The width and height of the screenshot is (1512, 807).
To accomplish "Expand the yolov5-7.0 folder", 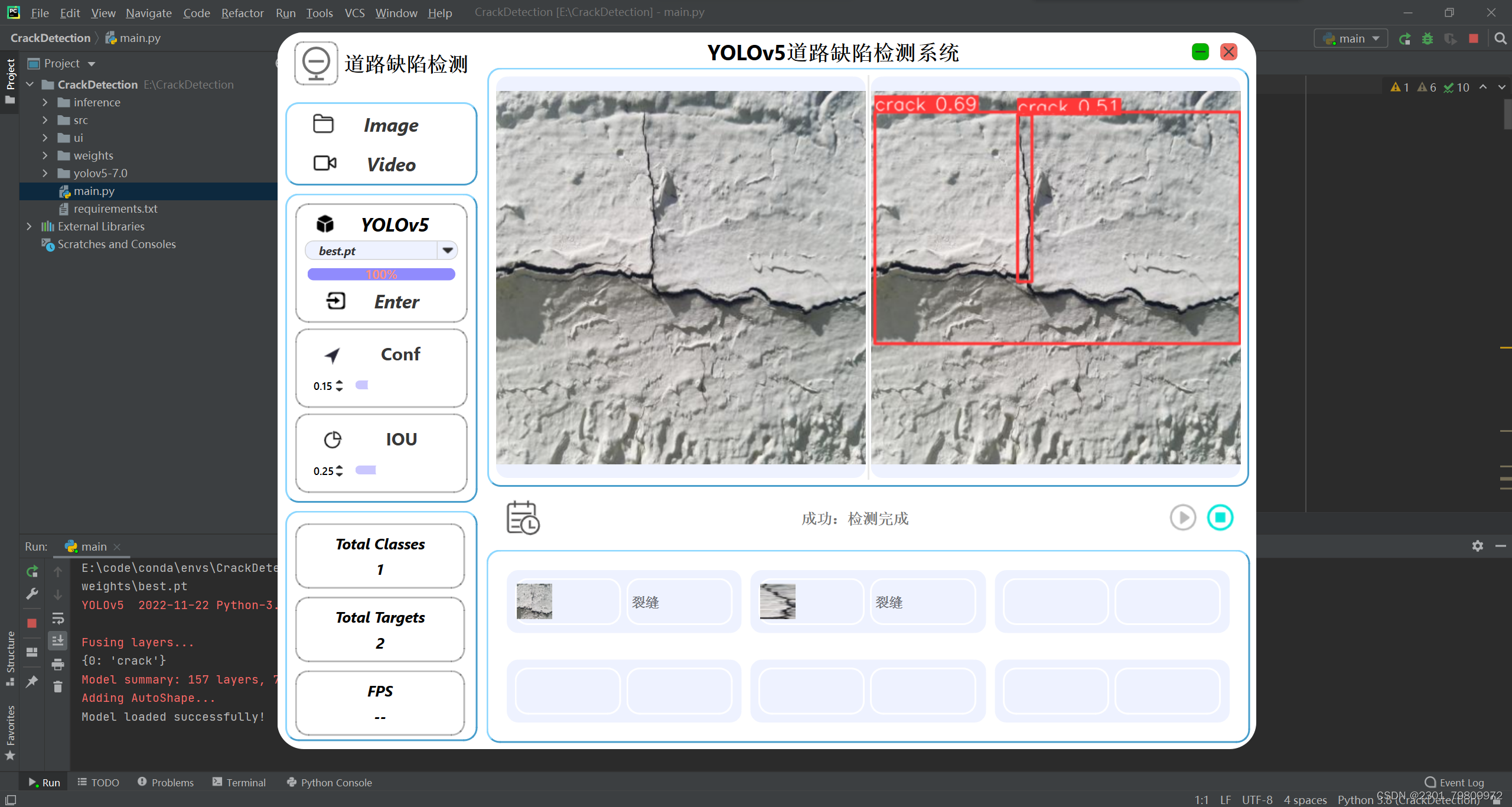I will coord(45,173).
